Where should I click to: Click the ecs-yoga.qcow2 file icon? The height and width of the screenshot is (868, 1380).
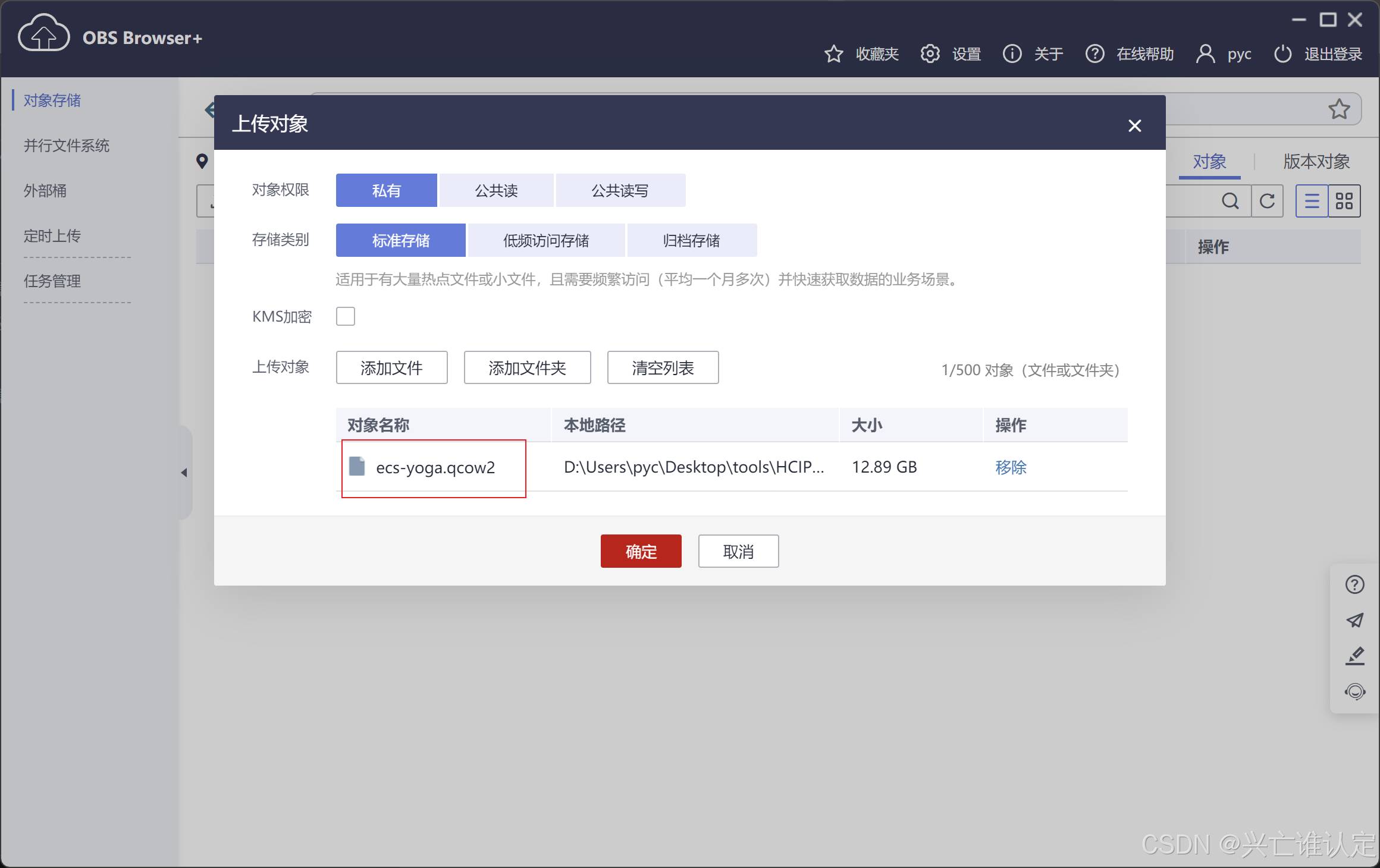(357, 466)
